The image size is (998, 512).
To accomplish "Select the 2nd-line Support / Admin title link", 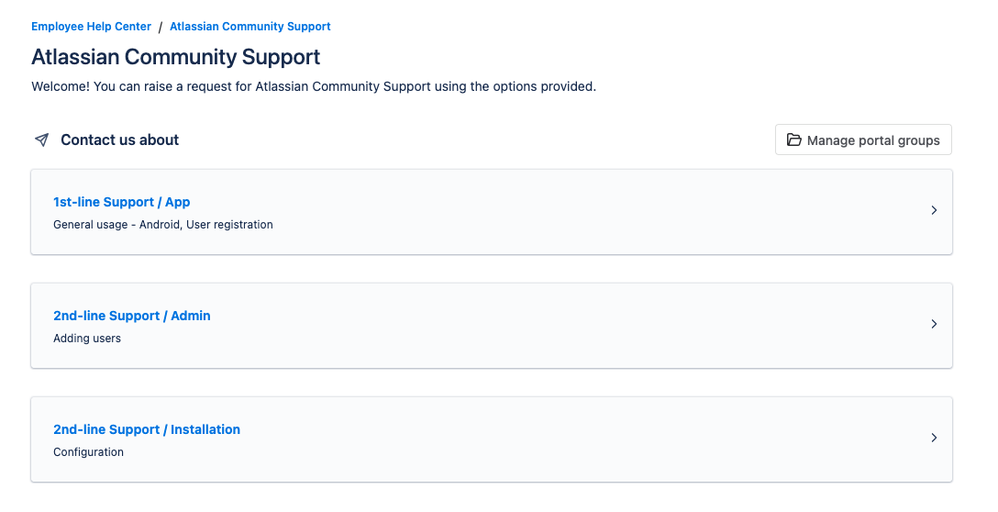I will (x=132, y=316).
